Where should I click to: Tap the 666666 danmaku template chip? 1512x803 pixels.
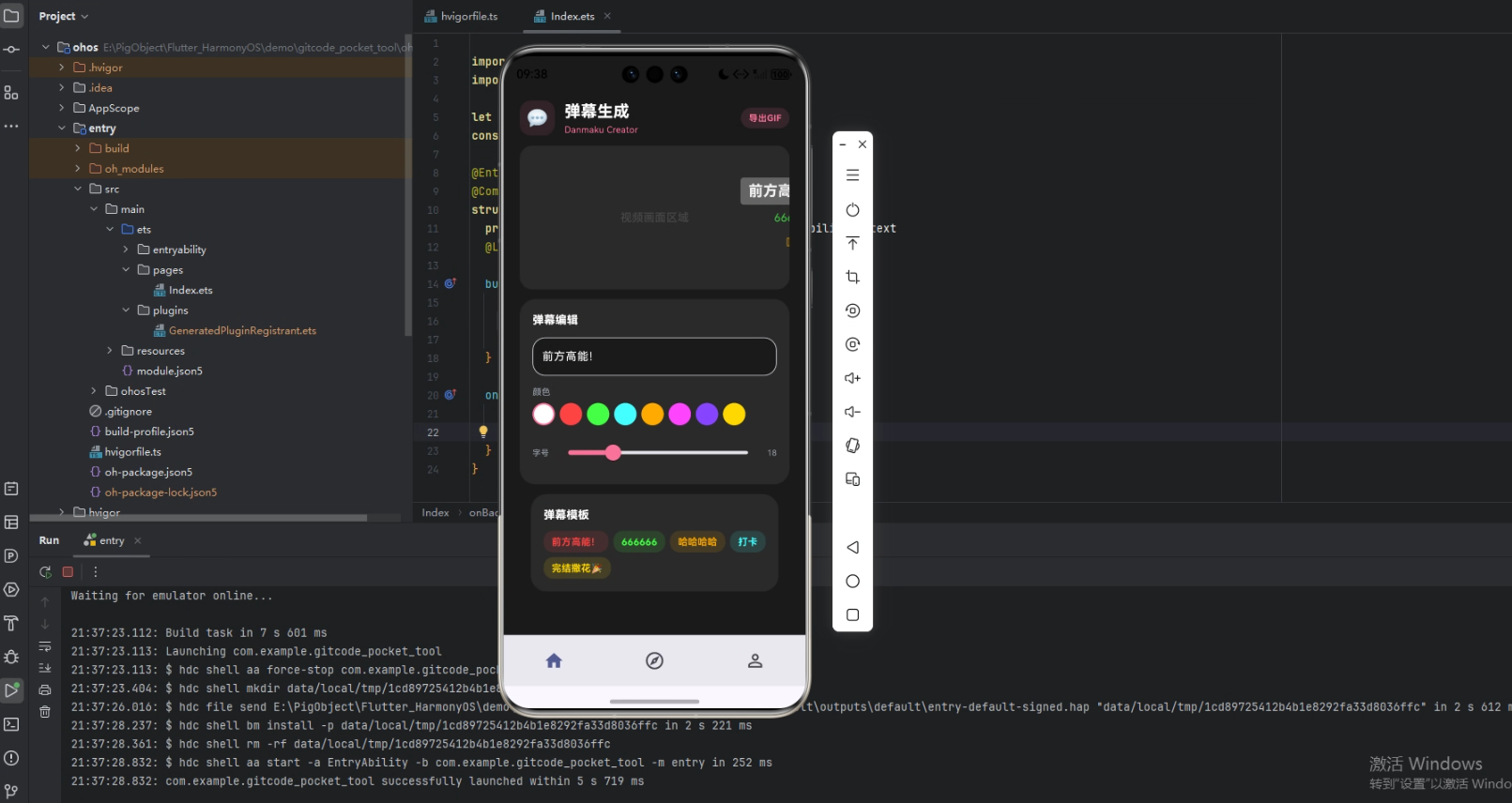(639, 542)
